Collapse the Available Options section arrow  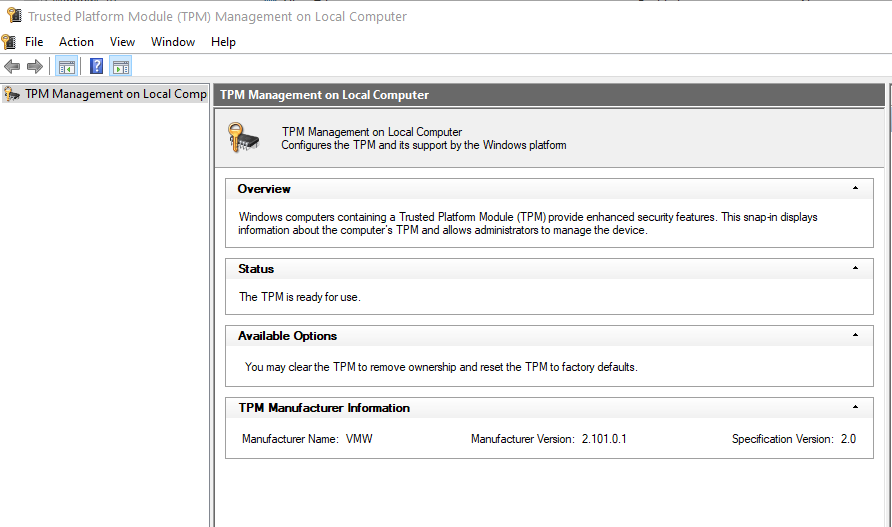pyautogui.click(x=855, y=335)
